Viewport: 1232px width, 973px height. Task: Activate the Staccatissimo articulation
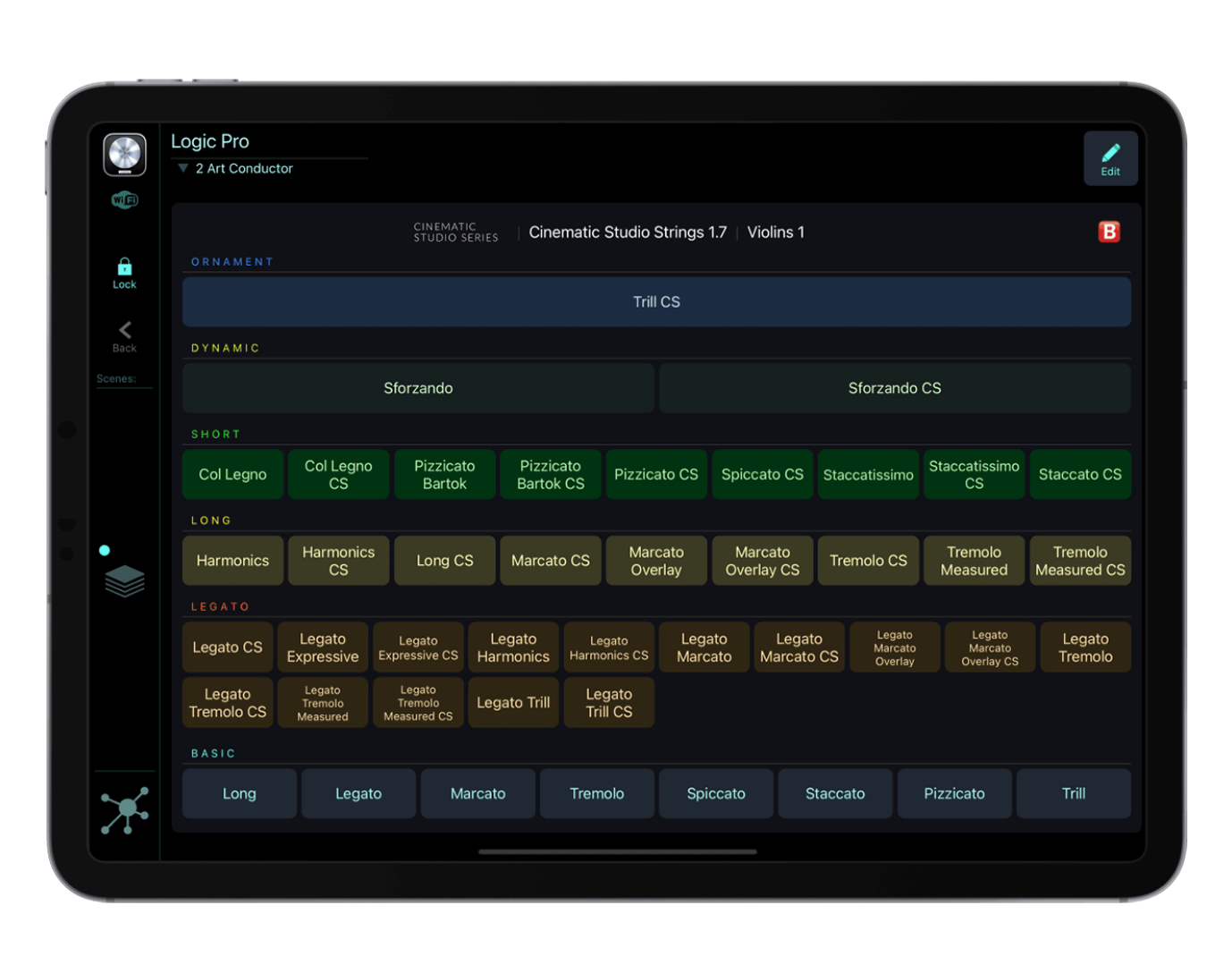tap(868, 475)
